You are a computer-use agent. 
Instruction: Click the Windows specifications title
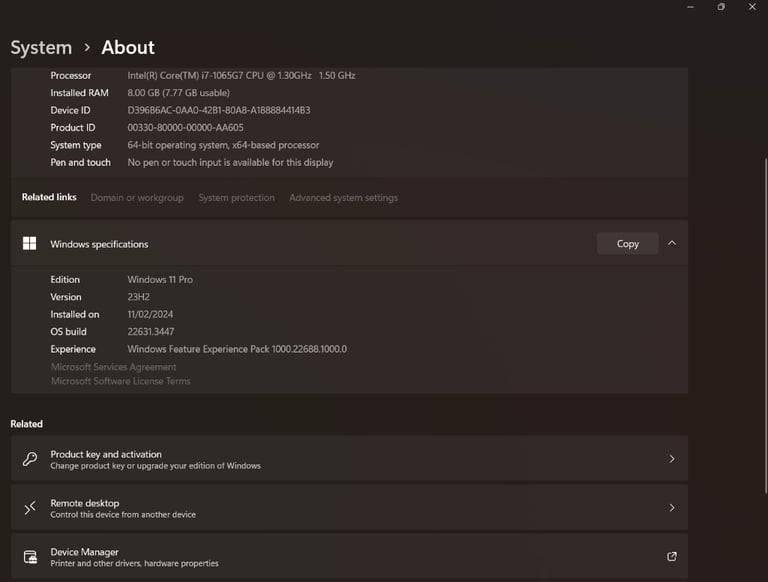point(99,244)
